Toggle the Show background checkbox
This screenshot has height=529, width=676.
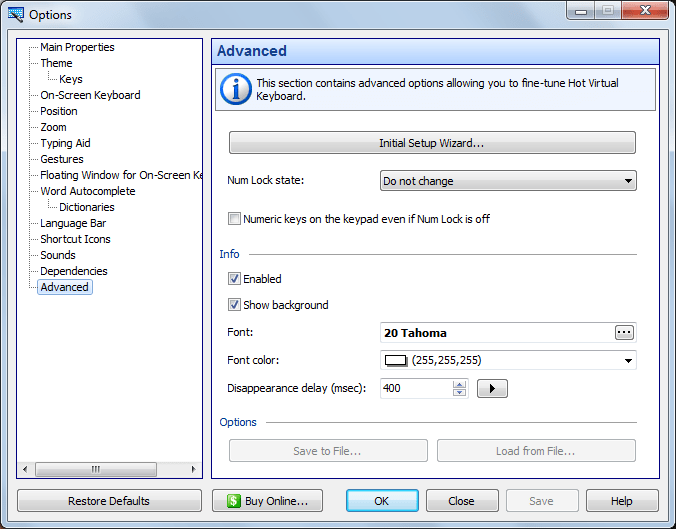[235, 305]
